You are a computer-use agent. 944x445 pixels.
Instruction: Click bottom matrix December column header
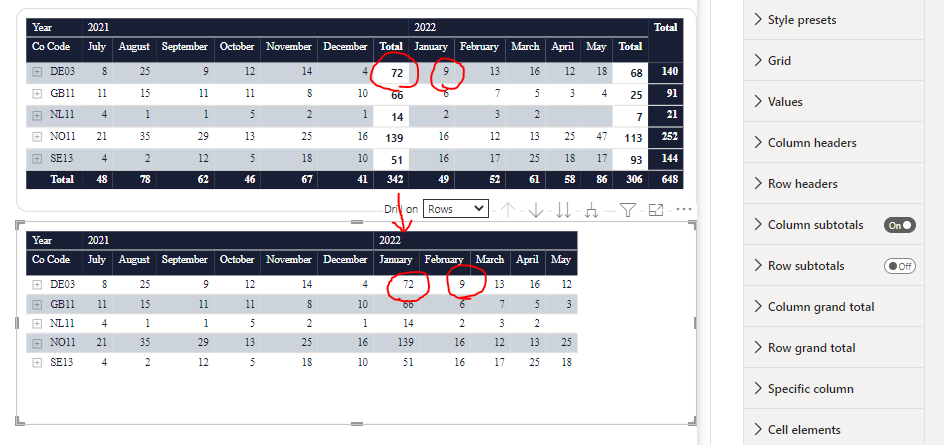[x=345, y=260]
